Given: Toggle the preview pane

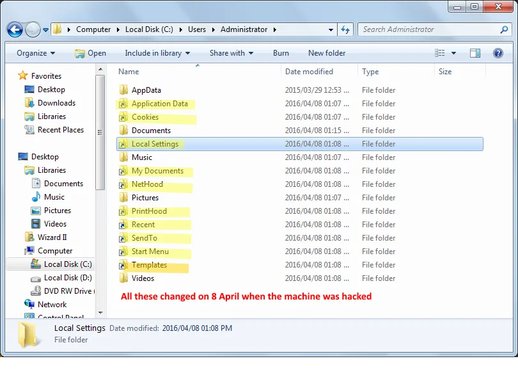Looking at the screenshot, I should click(x=475, y=53).
